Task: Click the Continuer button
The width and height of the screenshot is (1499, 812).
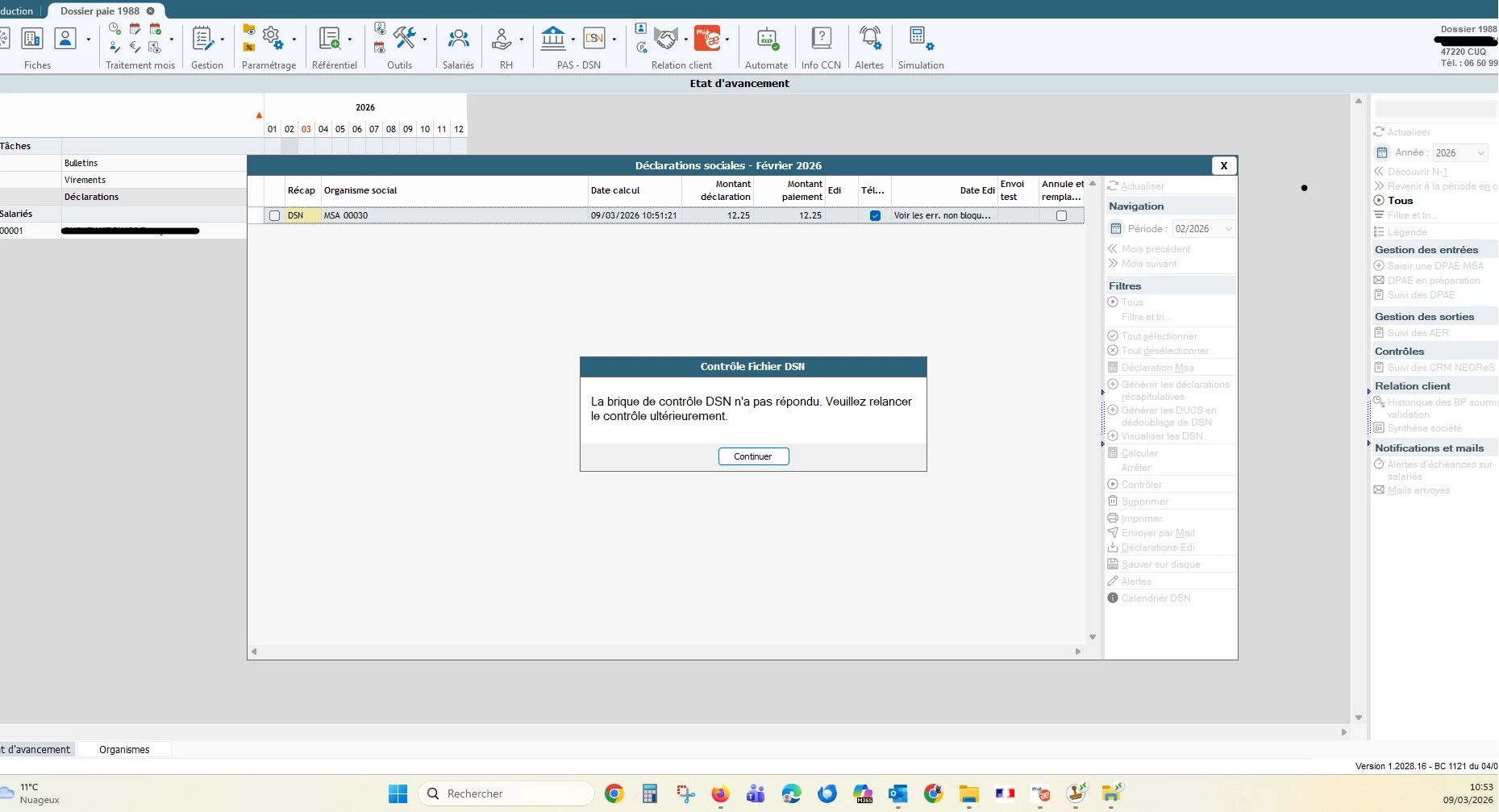Action: (753, 456)
